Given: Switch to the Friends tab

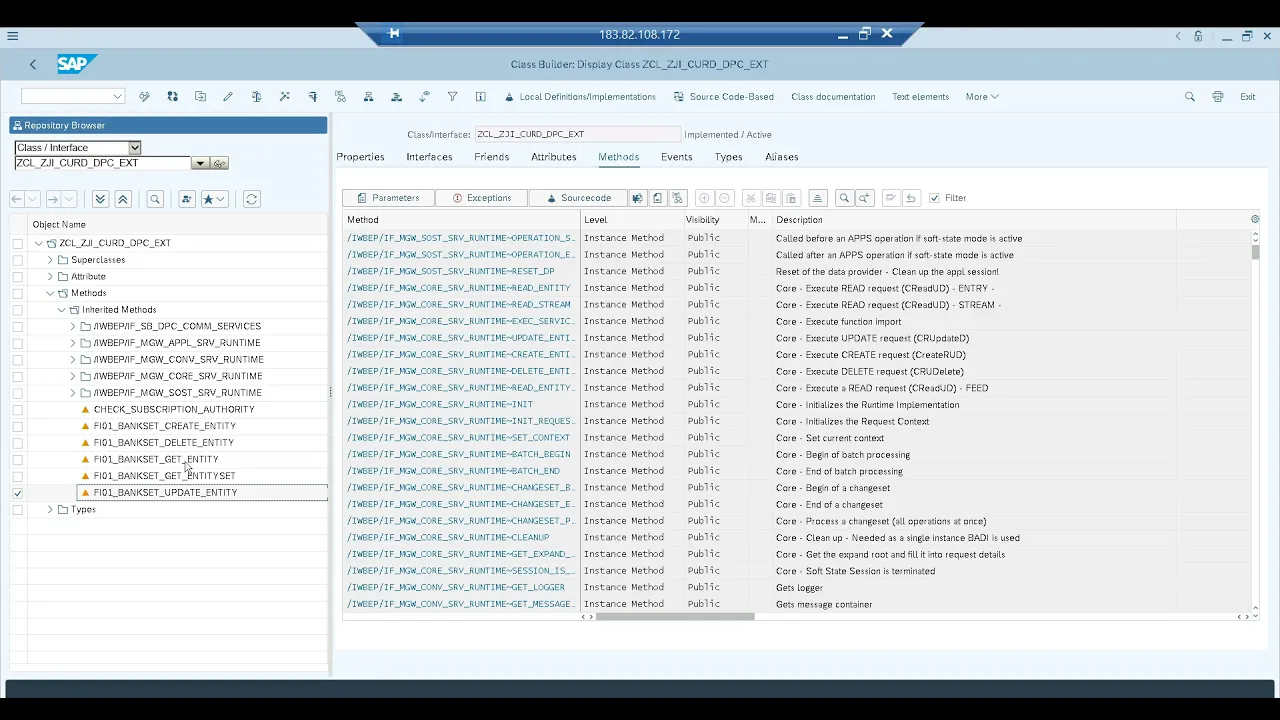Looking at the screenshot, I should click(x=491, y=157).
